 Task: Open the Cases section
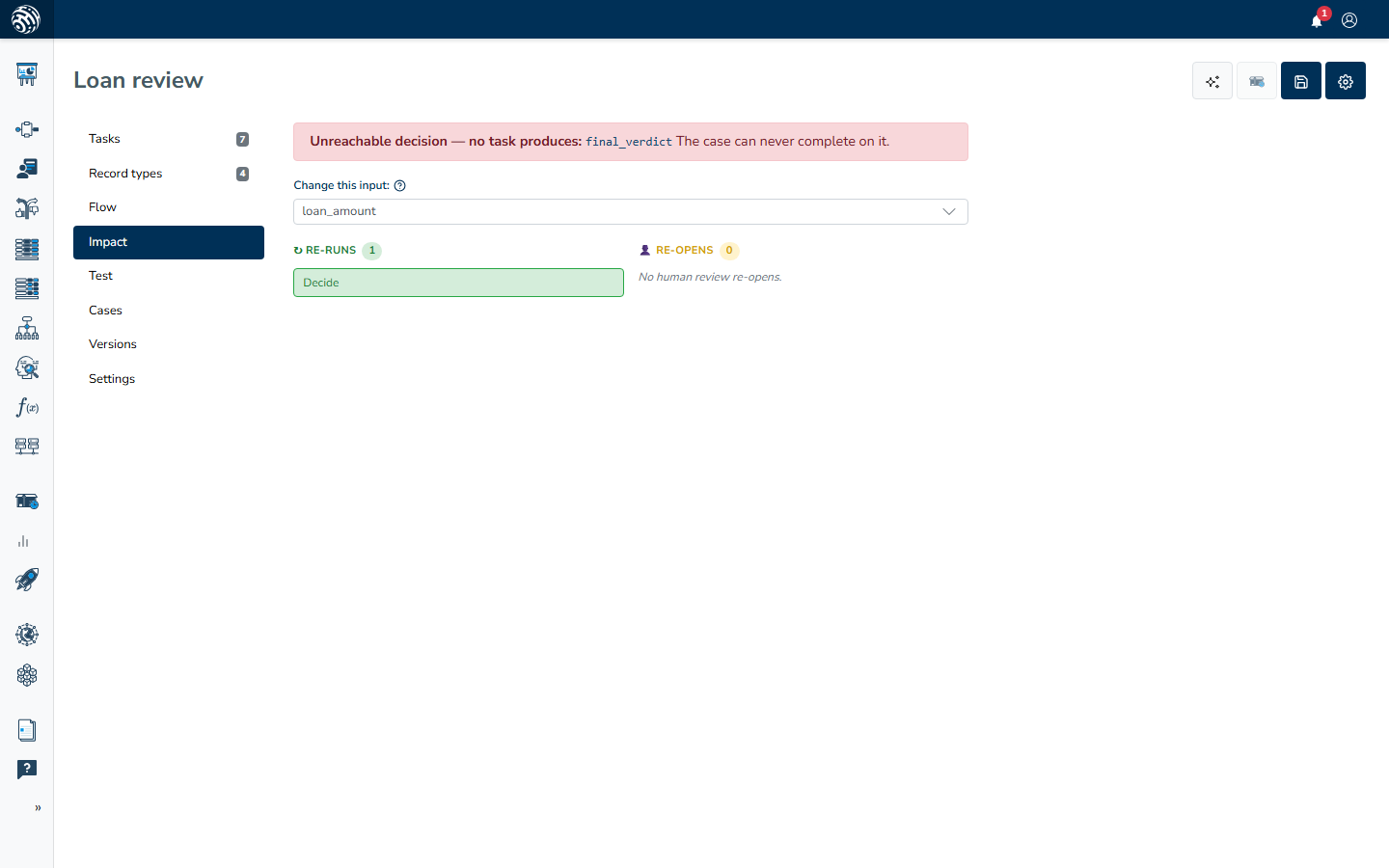pyautogui.click(x=169, y=311)
